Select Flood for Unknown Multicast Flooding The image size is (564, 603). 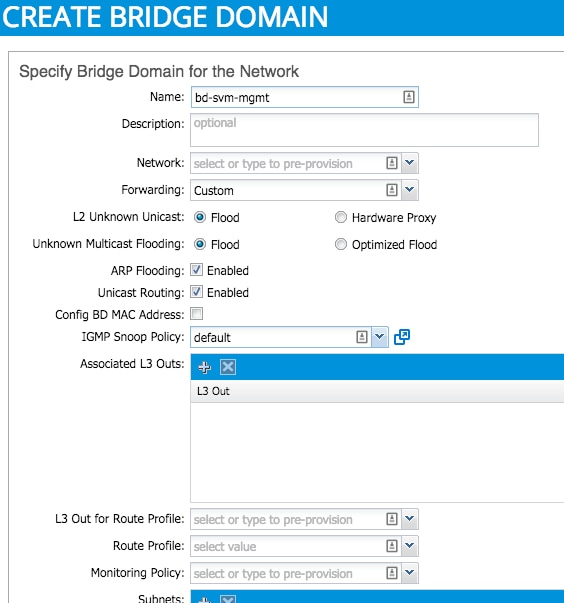[x=200, y=244]
